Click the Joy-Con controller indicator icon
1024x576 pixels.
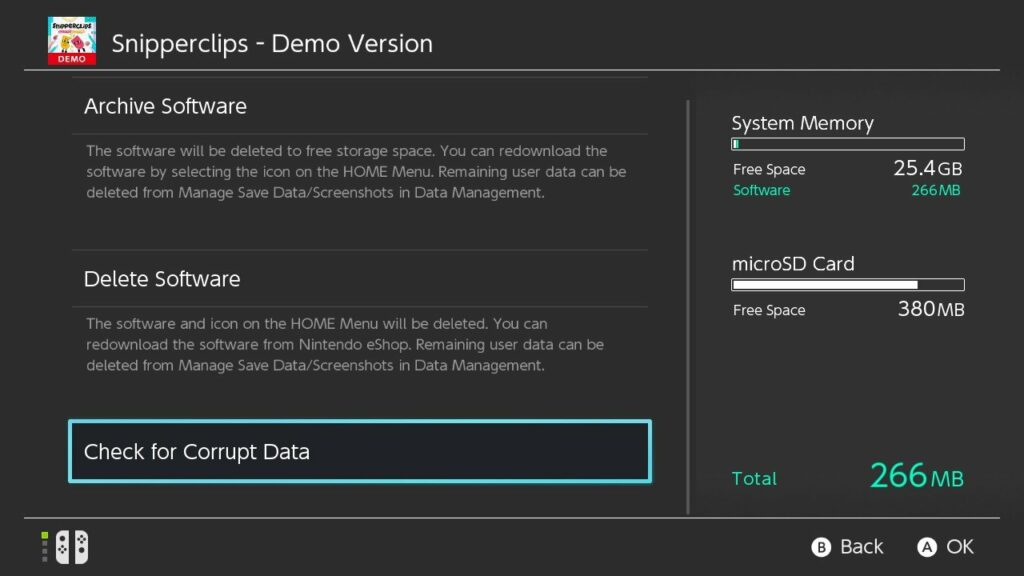coord(72,547)
